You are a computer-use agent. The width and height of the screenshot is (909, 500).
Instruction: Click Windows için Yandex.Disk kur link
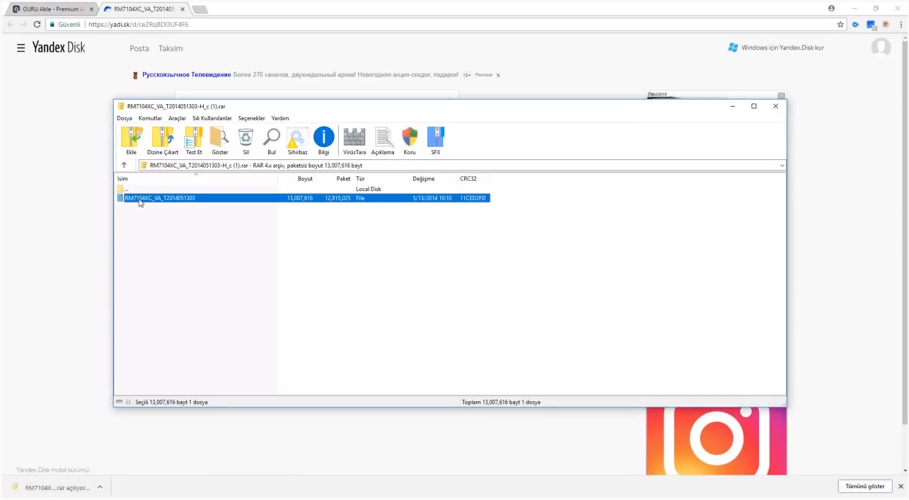click(x=776, y=48)
